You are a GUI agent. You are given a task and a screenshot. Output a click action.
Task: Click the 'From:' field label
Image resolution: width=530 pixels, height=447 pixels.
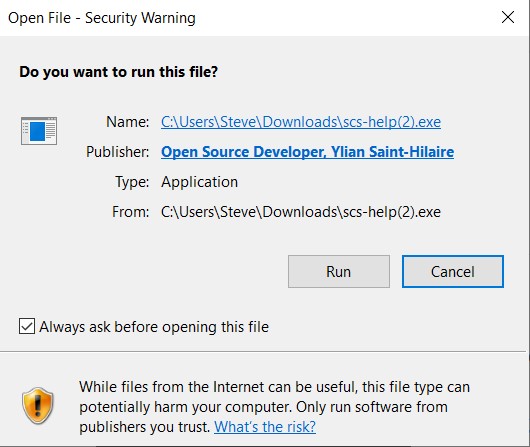[x=130, y=212]
